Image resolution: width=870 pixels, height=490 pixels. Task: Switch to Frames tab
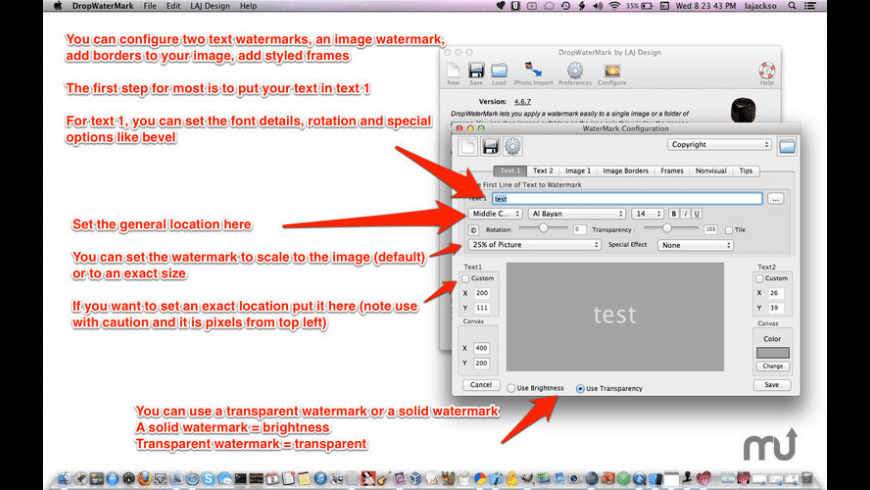[672, 171]
